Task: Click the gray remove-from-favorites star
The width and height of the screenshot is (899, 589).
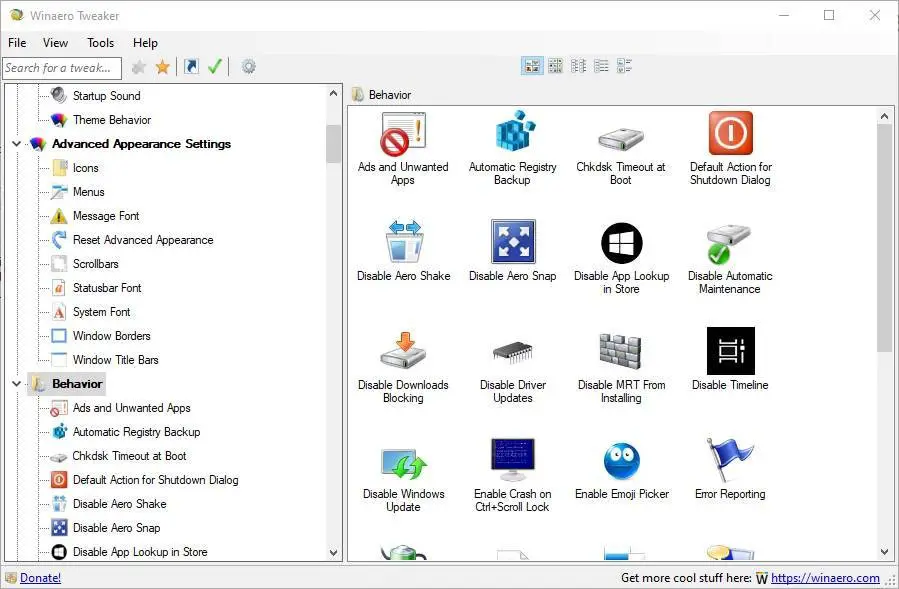Action: coord(138,67)
